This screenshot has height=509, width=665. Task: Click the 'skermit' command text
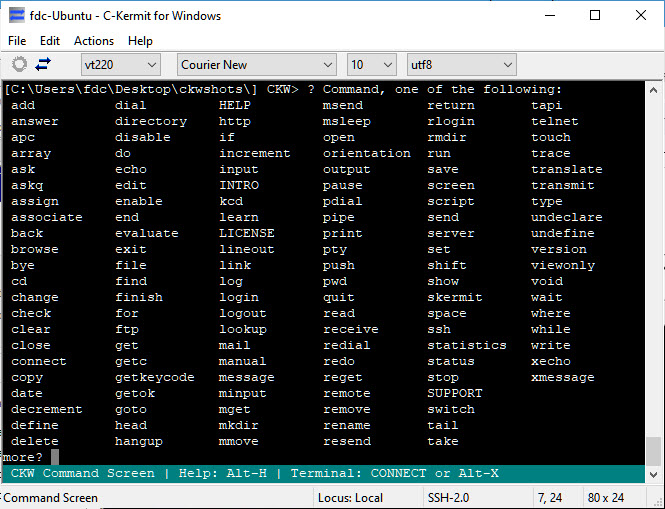coord(455,297)
